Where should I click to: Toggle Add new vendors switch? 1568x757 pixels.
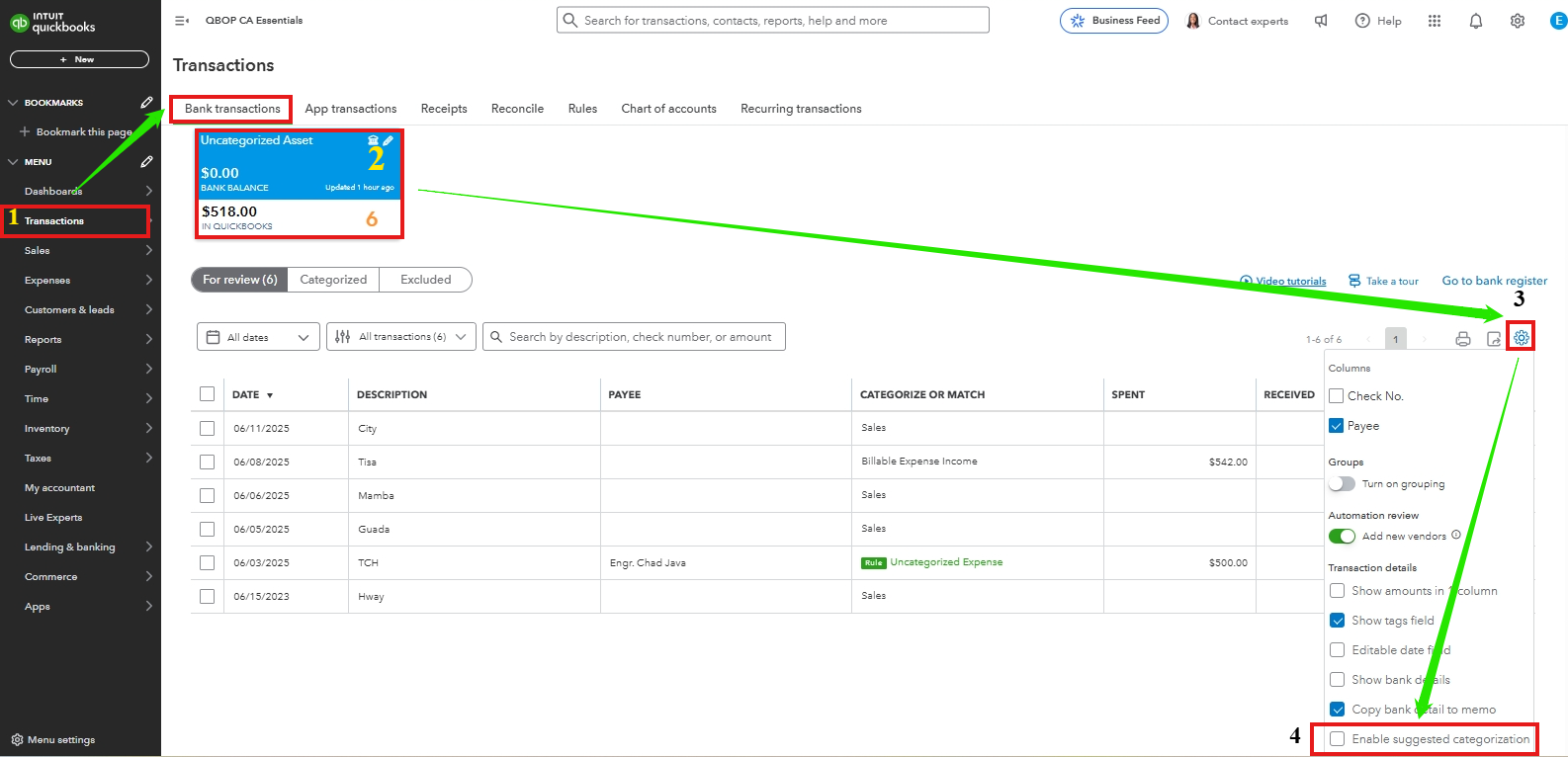pos(1342,536)
